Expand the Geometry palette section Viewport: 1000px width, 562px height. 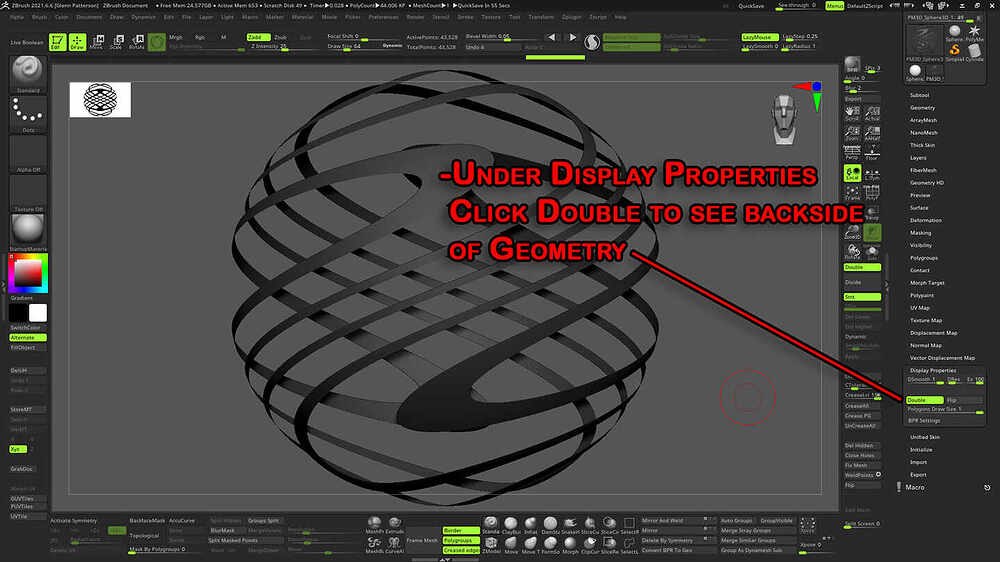pyautogui.click(x=923, y=108)
